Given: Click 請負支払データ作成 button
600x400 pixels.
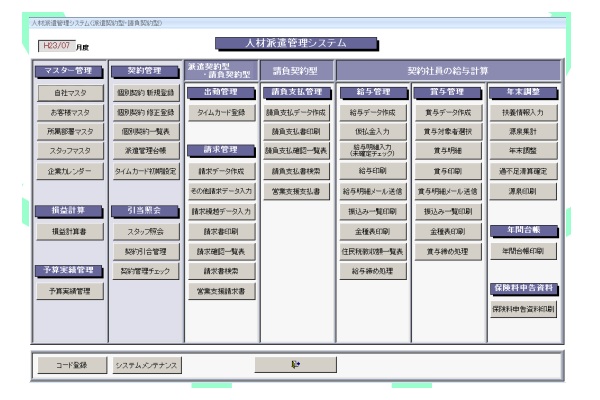Looking at the screenshot, I should (x=296, y=113).
